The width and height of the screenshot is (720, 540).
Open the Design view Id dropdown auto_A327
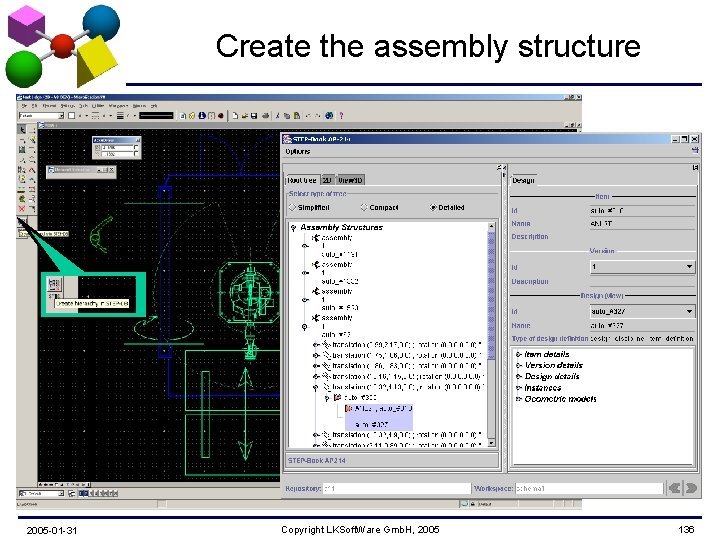pyautogui.click(x=642, y=311)
